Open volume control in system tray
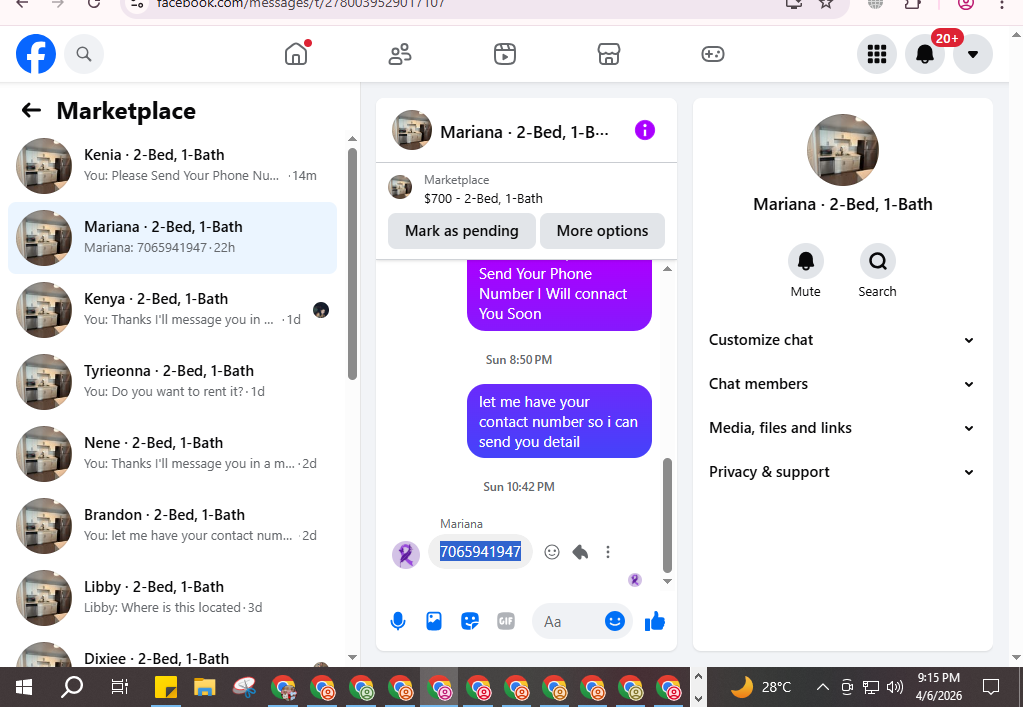Viewport: 1023px width, 707px height. point(895,687)
